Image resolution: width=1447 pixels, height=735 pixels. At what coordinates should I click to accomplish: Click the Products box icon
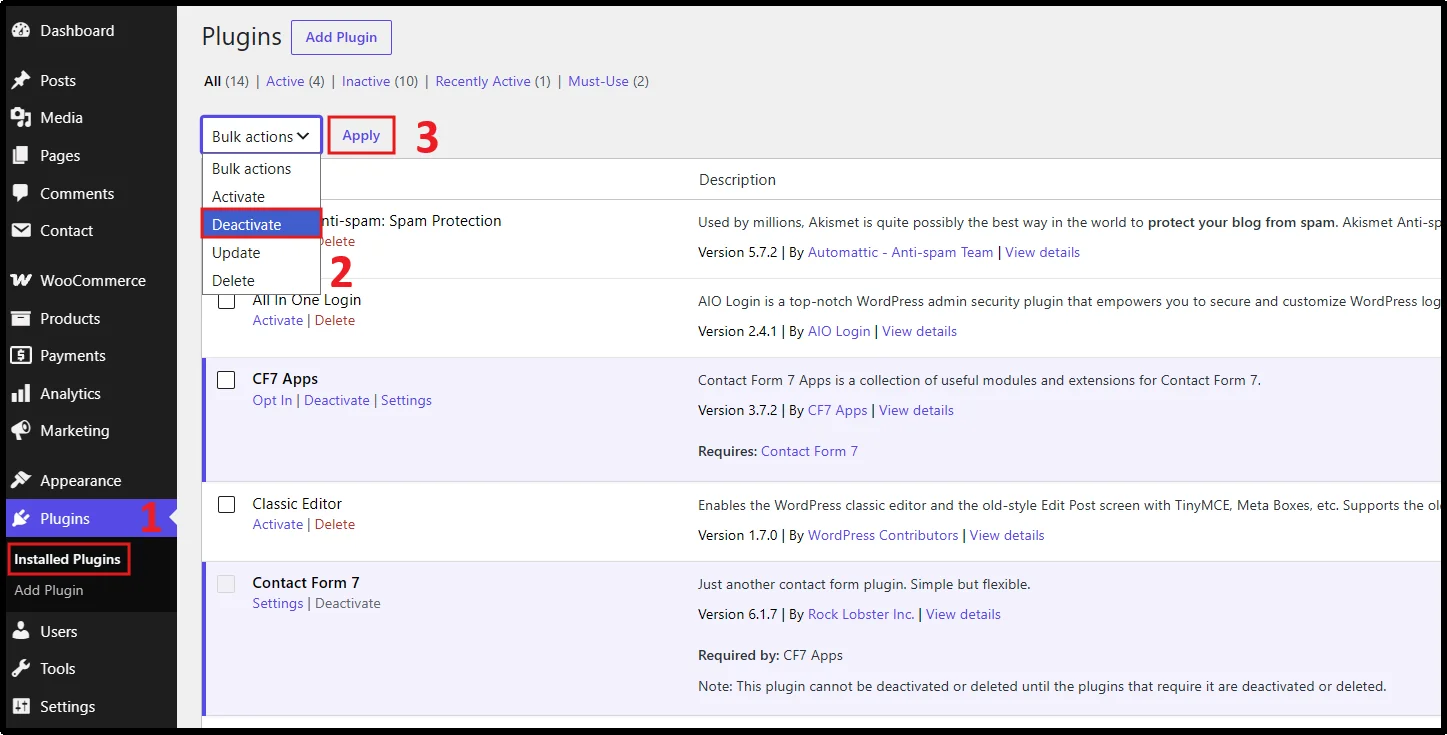[20, 319]
